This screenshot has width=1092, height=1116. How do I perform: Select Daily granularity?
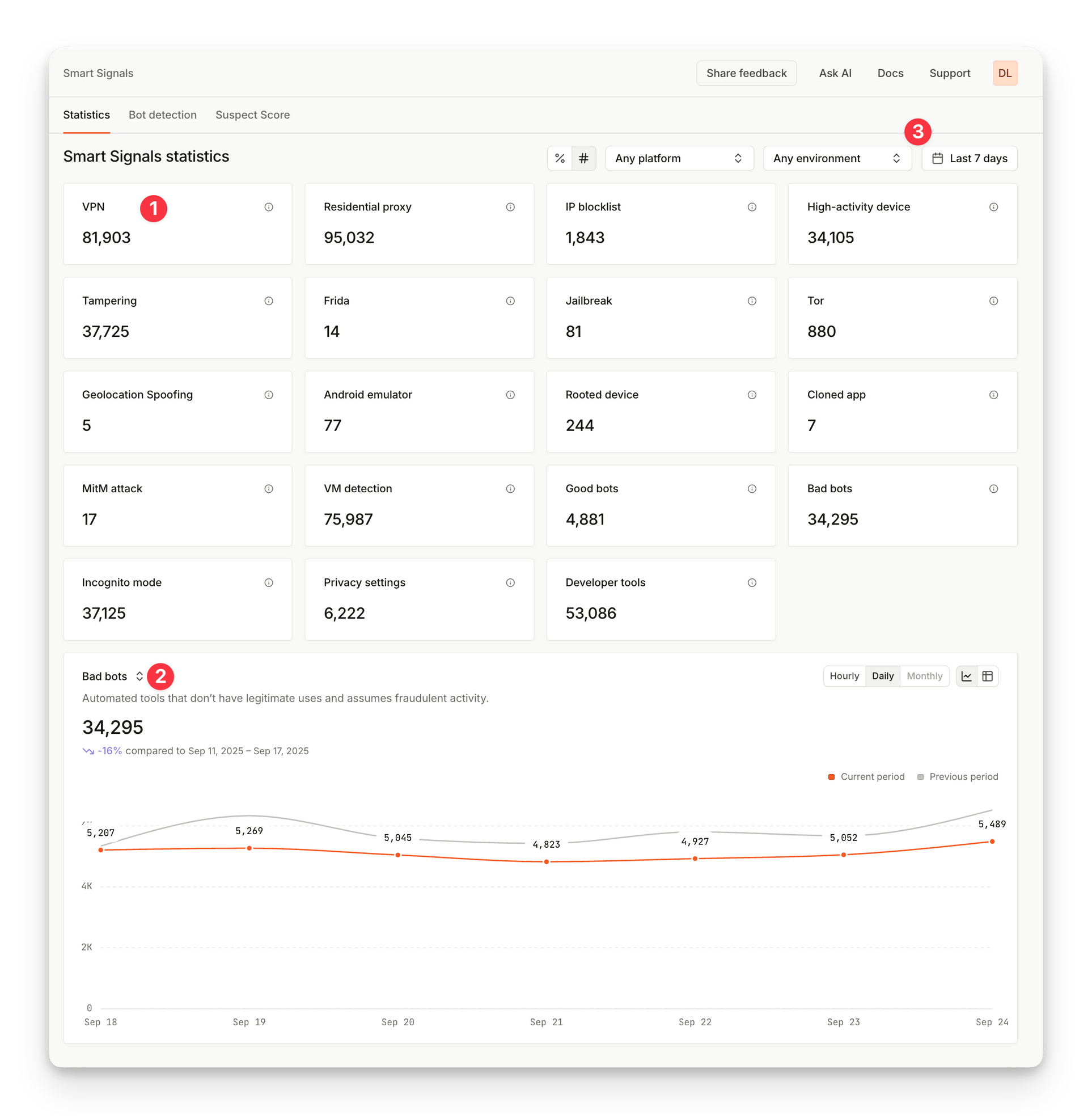[882, 676]
